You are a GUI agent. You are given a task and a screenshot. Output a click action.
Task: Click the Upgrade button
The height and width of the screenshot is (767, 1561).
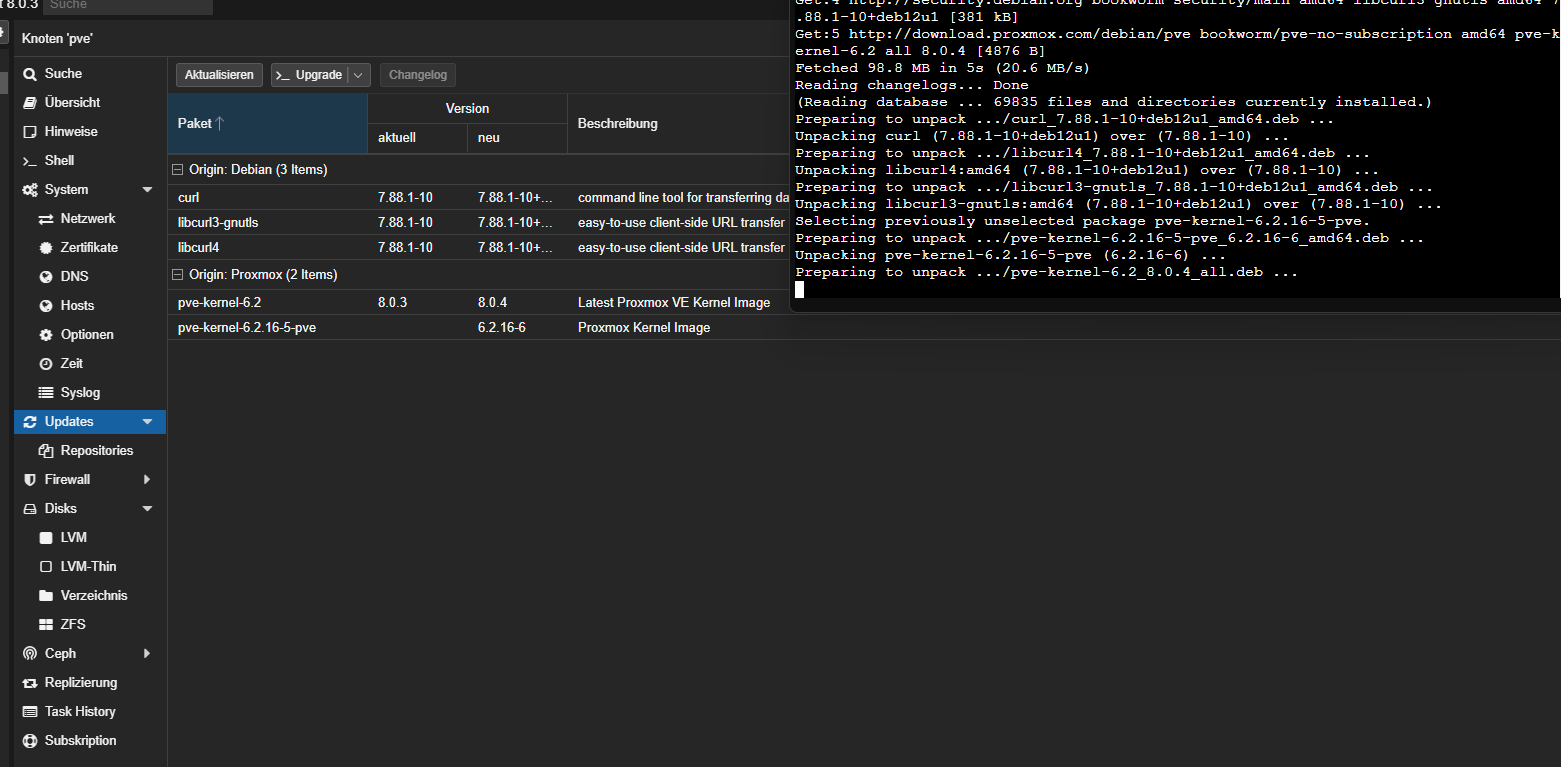pos(310,75)
